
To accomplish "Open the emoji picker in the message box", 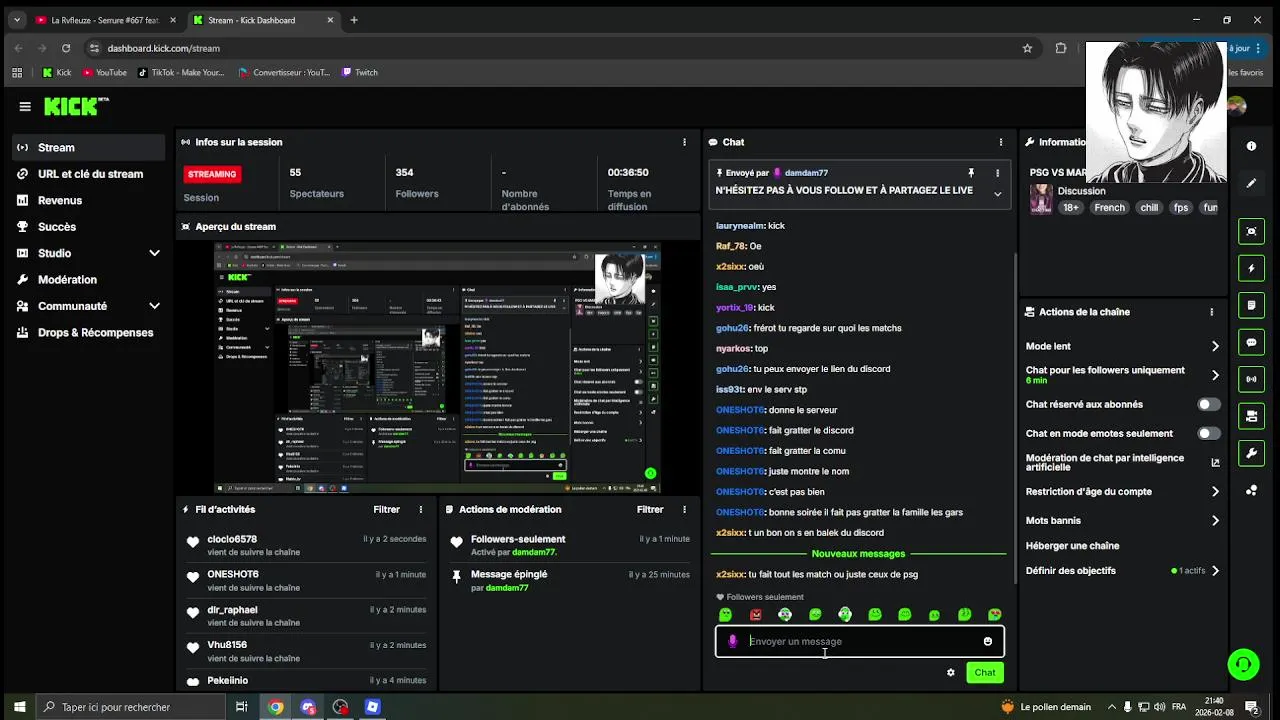I will 988,642.
